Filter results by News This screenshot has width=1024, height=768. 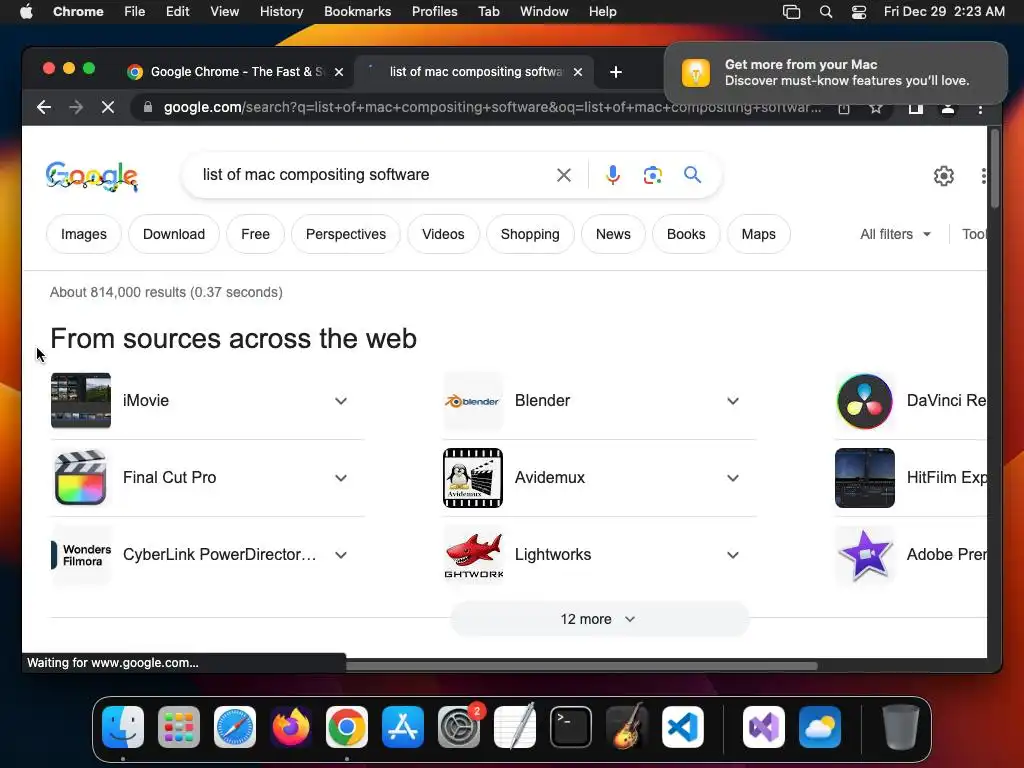[613, 234]
